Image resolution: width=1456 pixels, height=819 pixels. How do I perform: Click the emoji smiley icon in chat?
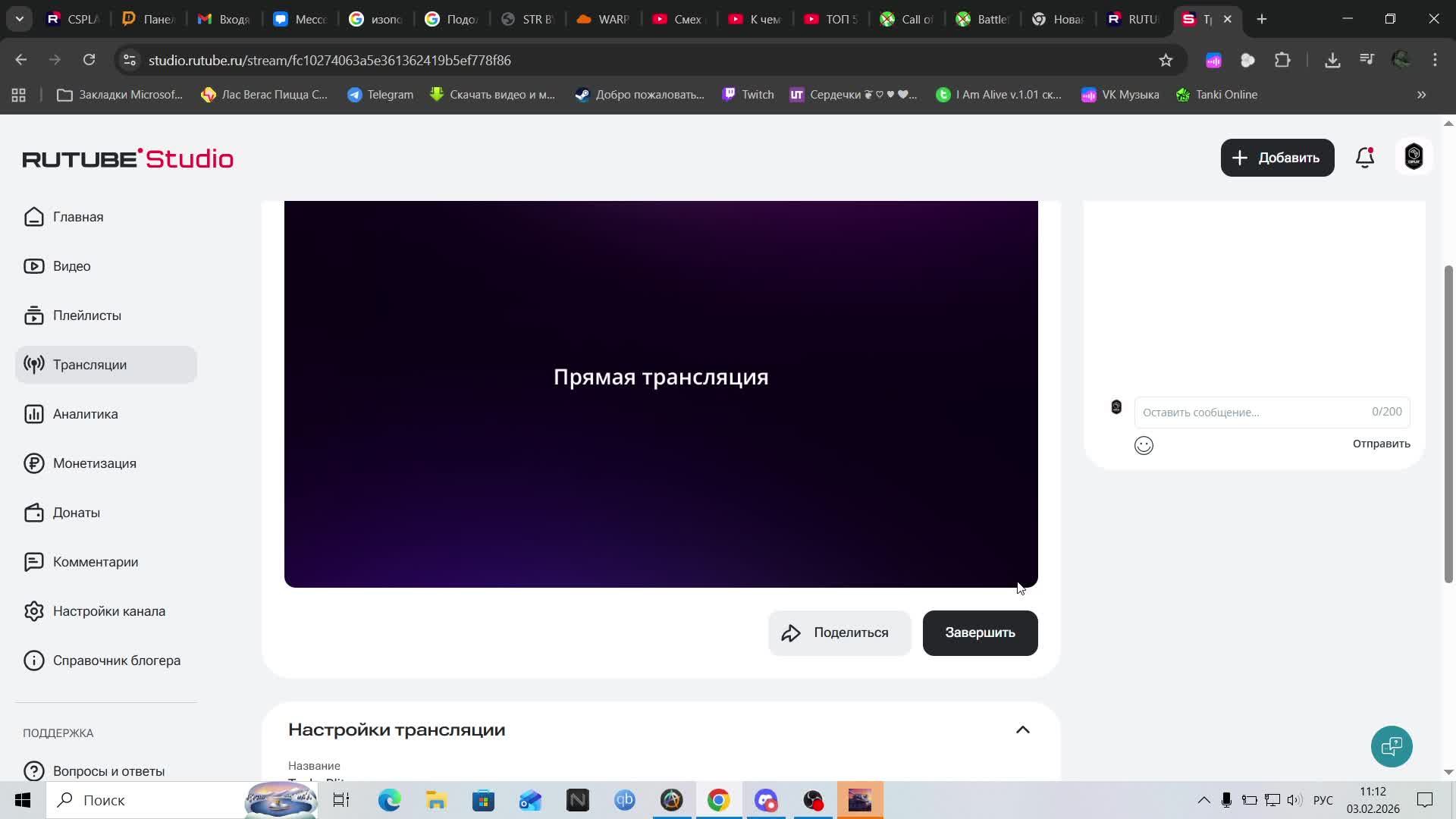click(x=1144, y=445)
